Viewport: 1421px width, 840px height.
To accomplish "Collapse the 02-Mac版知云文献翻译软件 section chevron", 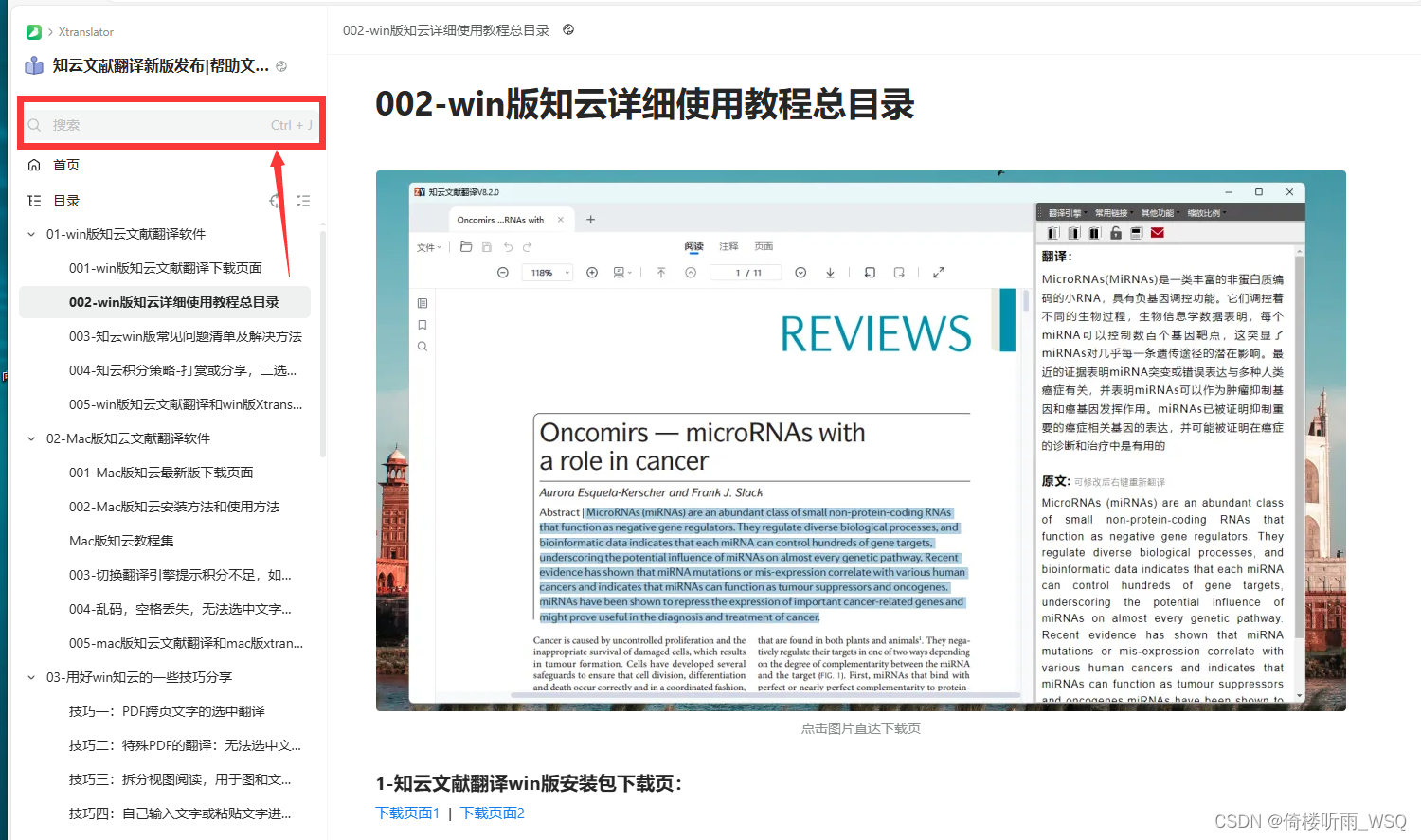I will pos(31,438).
